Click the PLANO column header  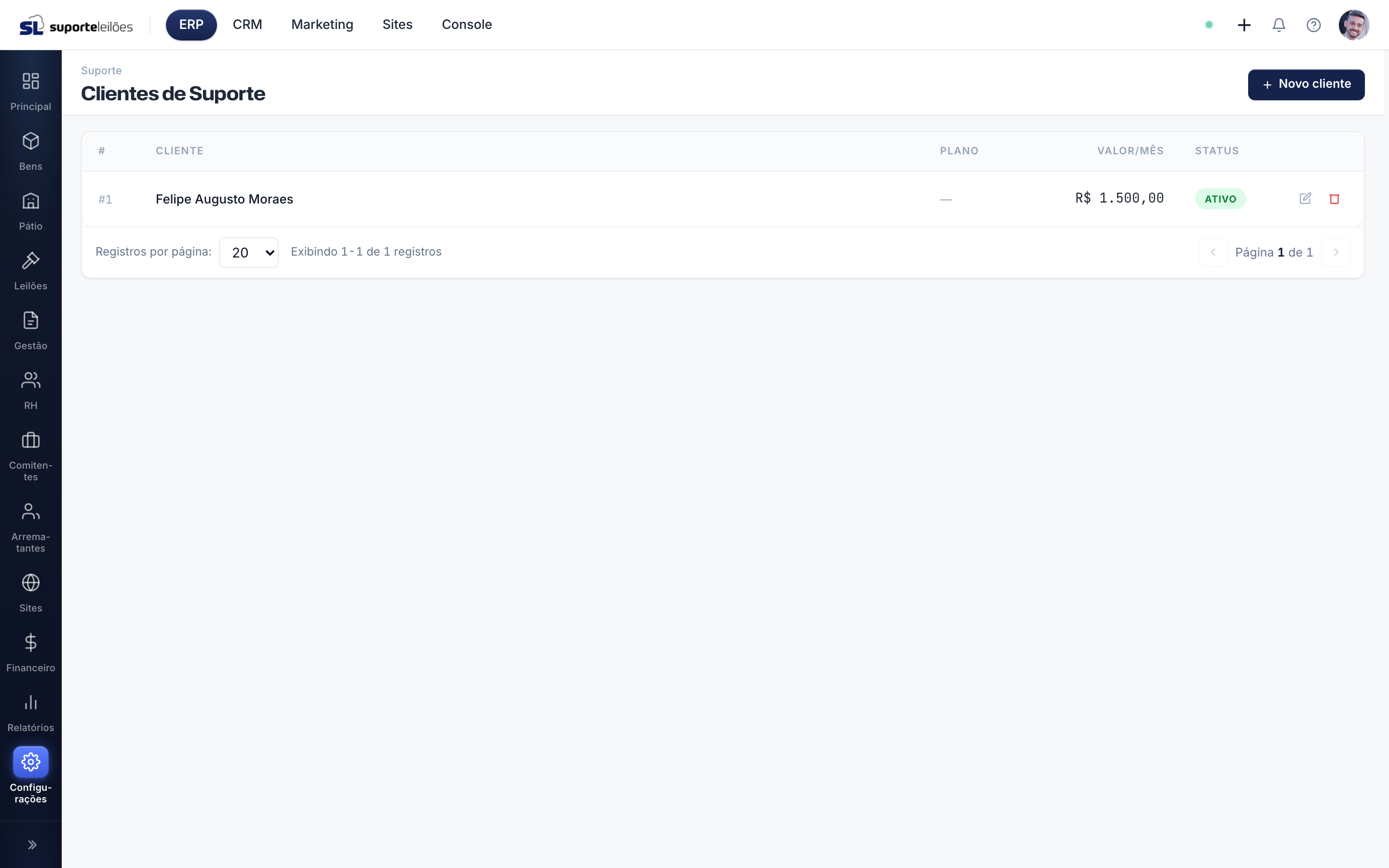(959, 151)
